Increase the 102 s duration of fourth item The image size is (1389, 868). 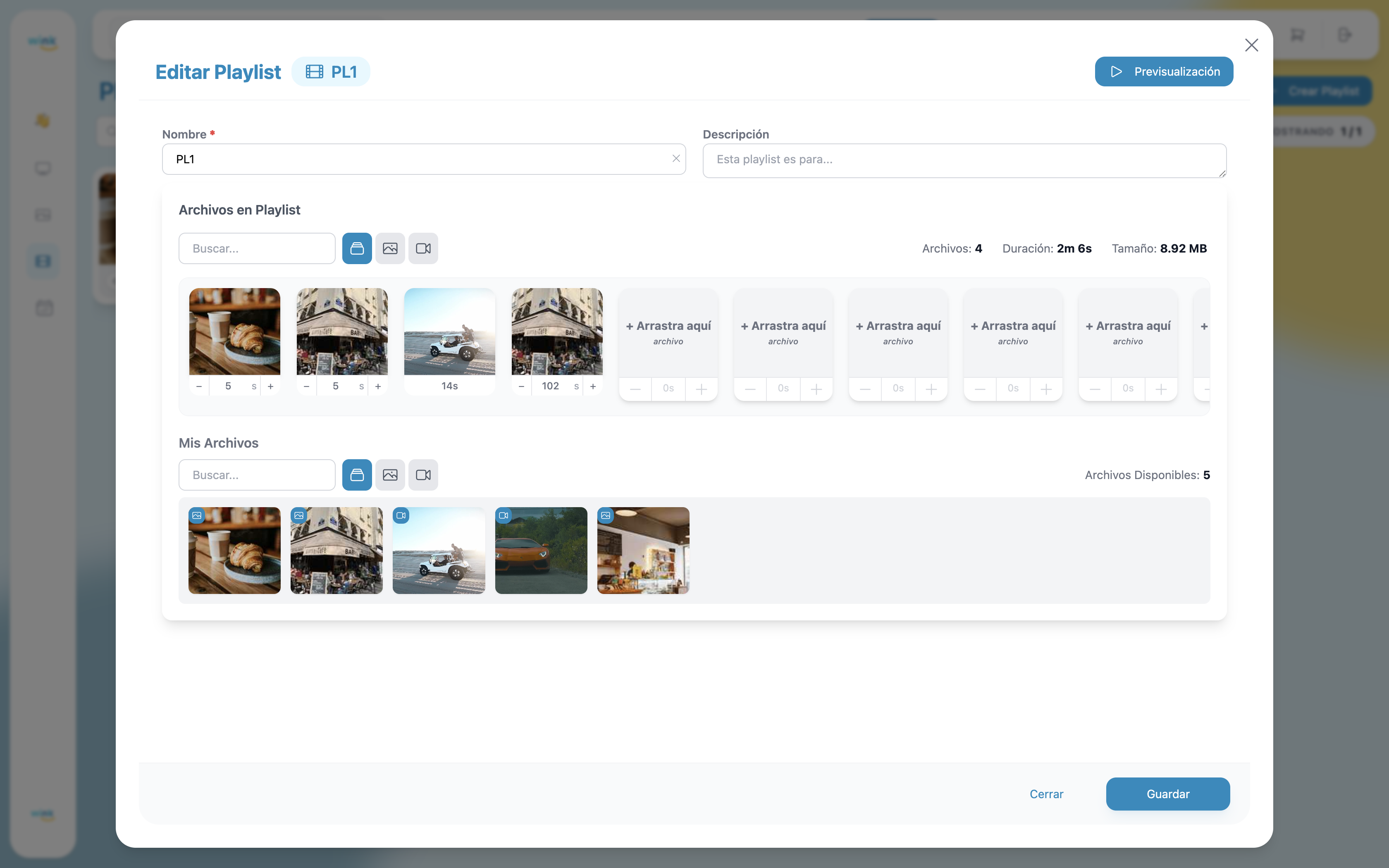click(593, 386)
